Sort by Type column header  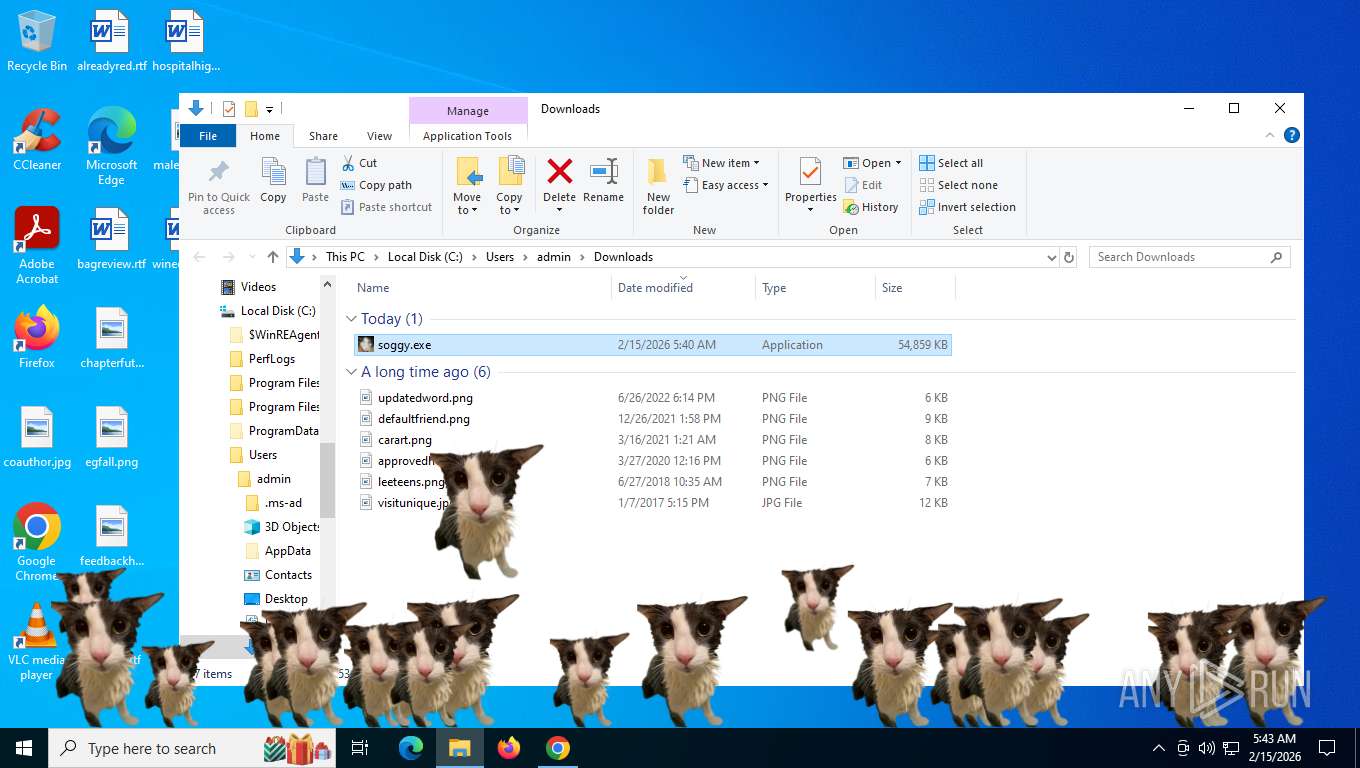(x=815, y=288)
